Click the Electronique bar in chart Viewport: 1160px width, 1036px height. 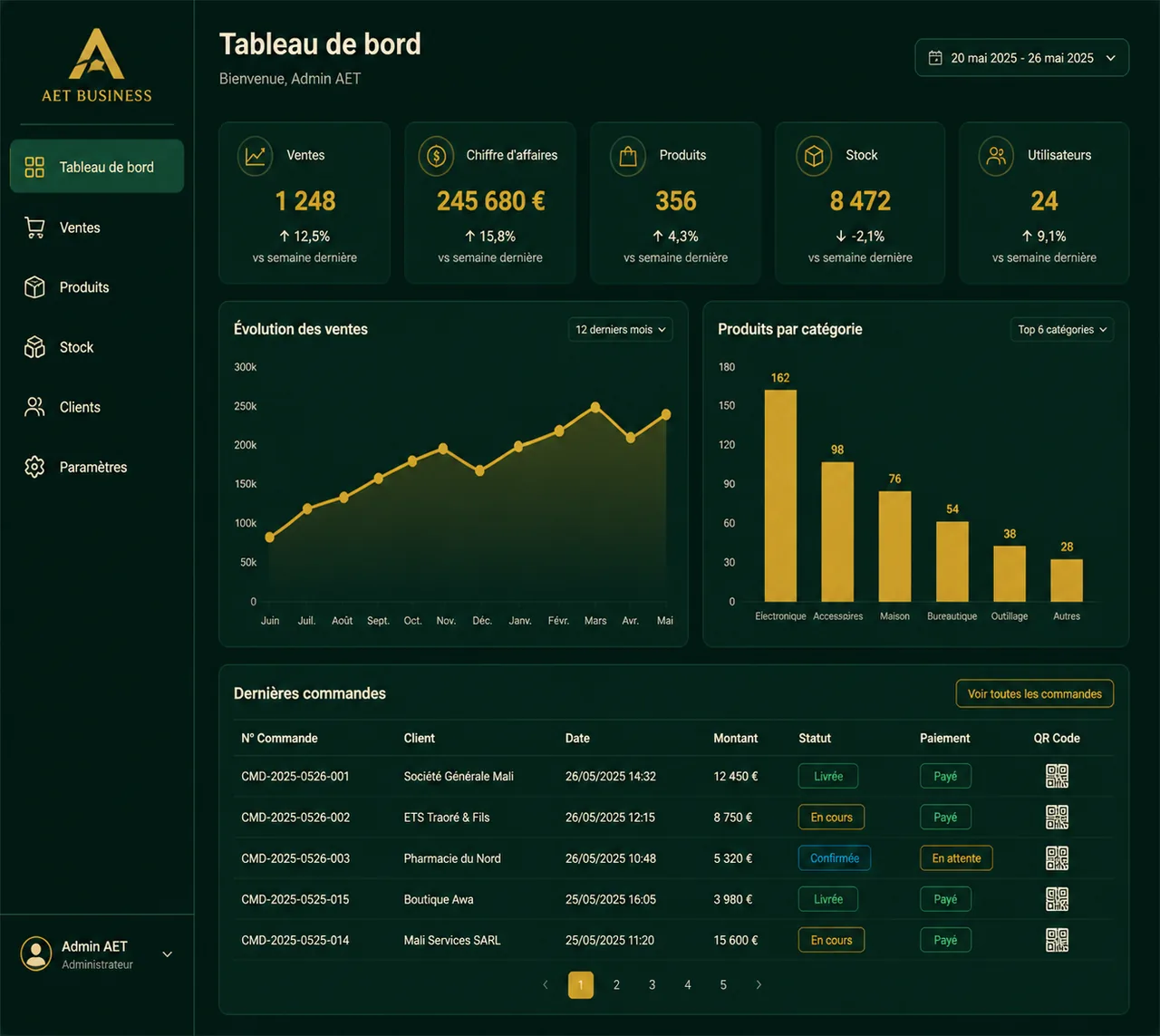780,496
